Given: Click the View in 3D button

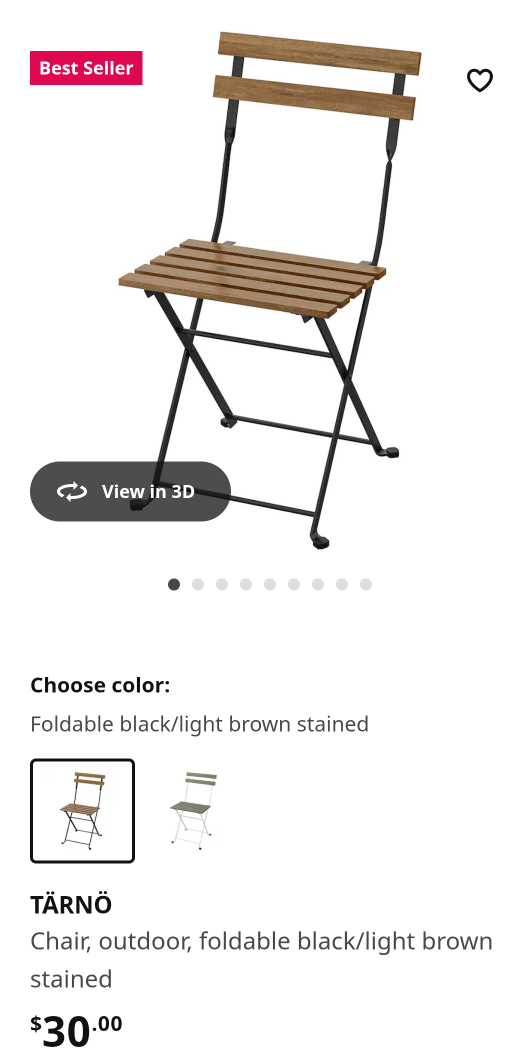Looking at the screenshot, I should pyautogui.click(x=130, y=492).
